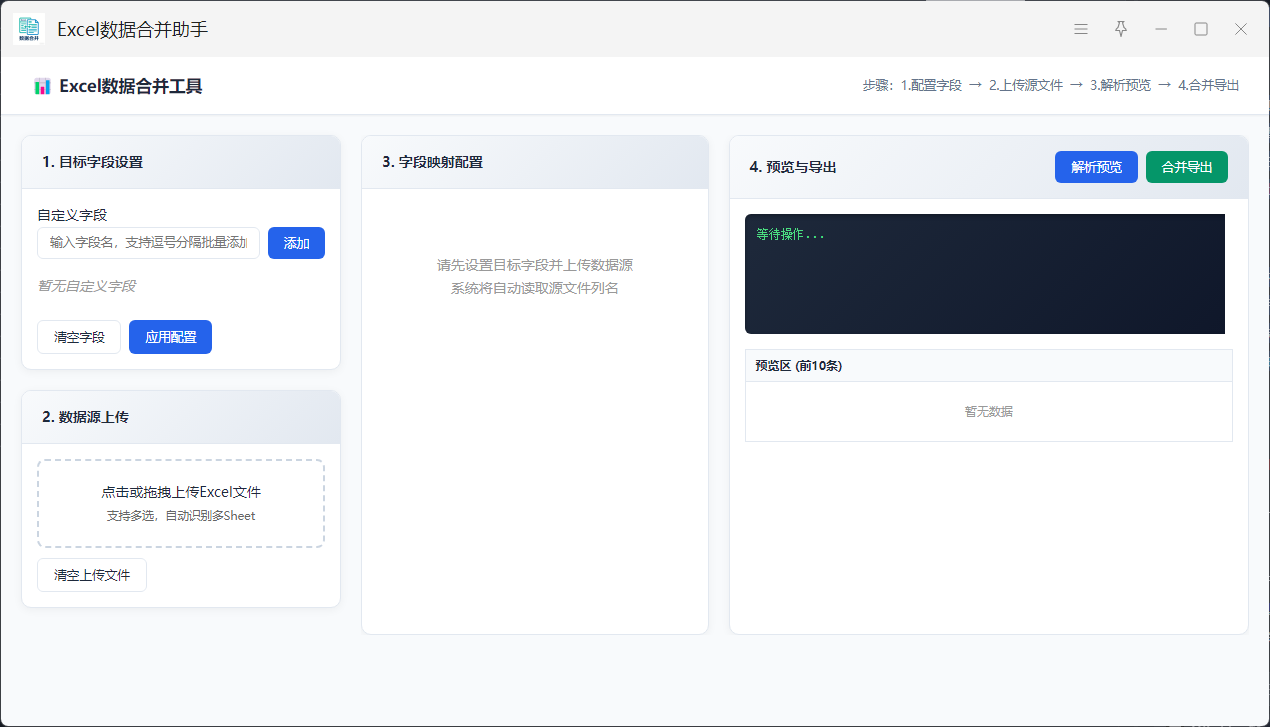Viewport: 1270px width, 727px height.
Task: Run the 解析预览 button
Action: 1096,167
